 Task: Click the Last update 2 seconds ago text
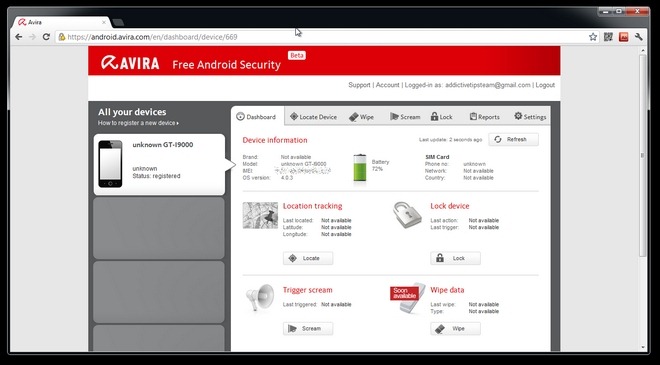coord(450,140)
